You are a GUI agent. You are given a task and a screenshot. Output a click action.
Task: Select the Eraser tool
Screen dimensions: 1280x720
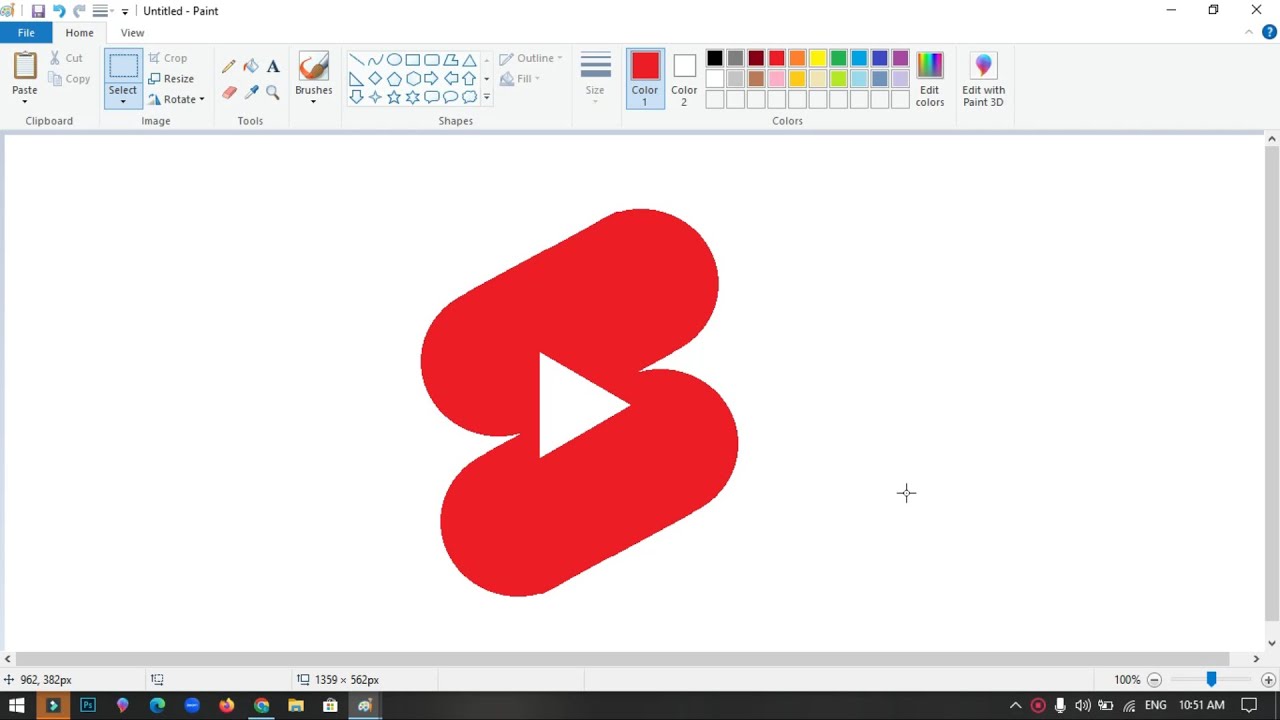tap(229, 92)
